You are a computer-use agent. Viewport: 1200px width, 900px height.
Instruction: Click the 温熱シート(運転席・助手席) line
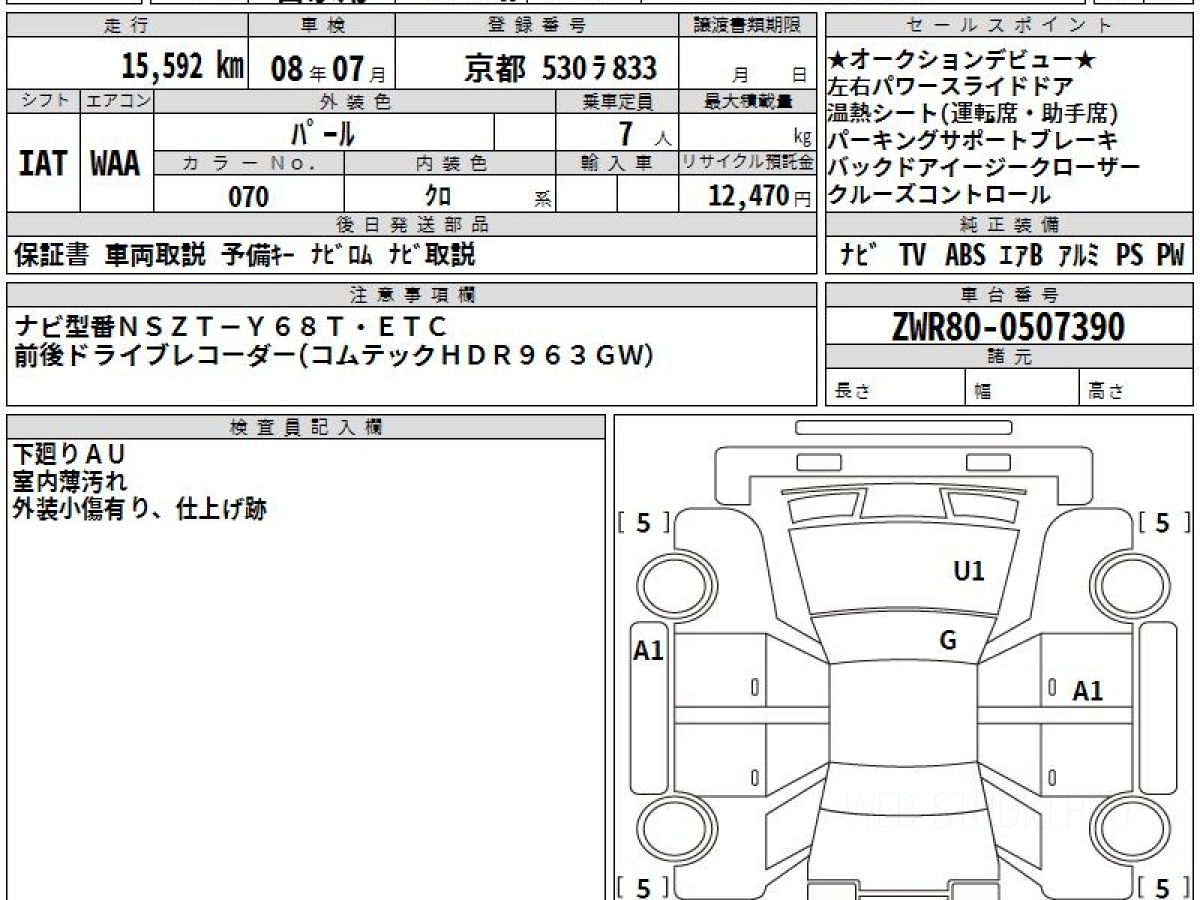pos(973,114)
